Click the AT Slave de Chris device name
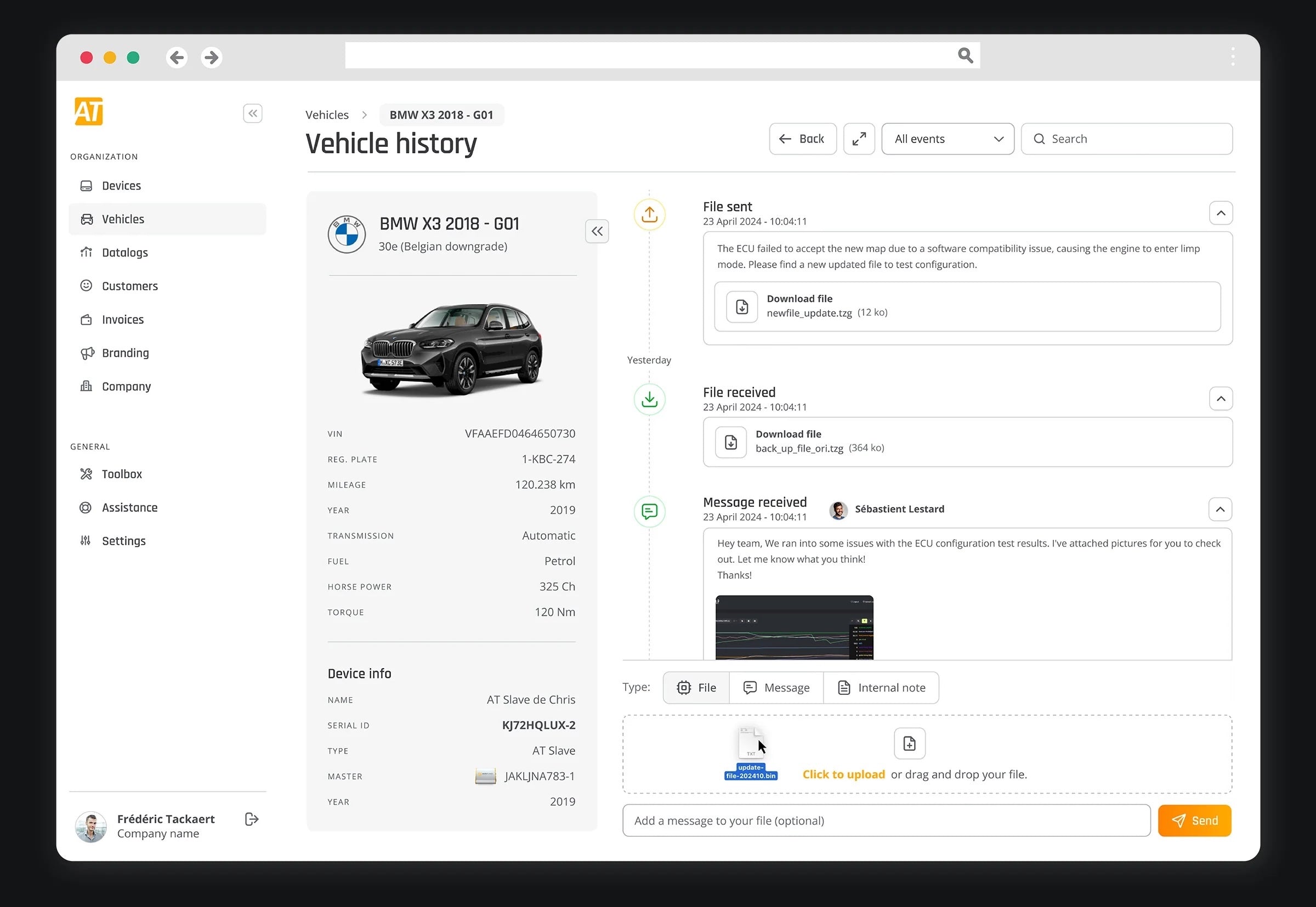 coord(530,700)
